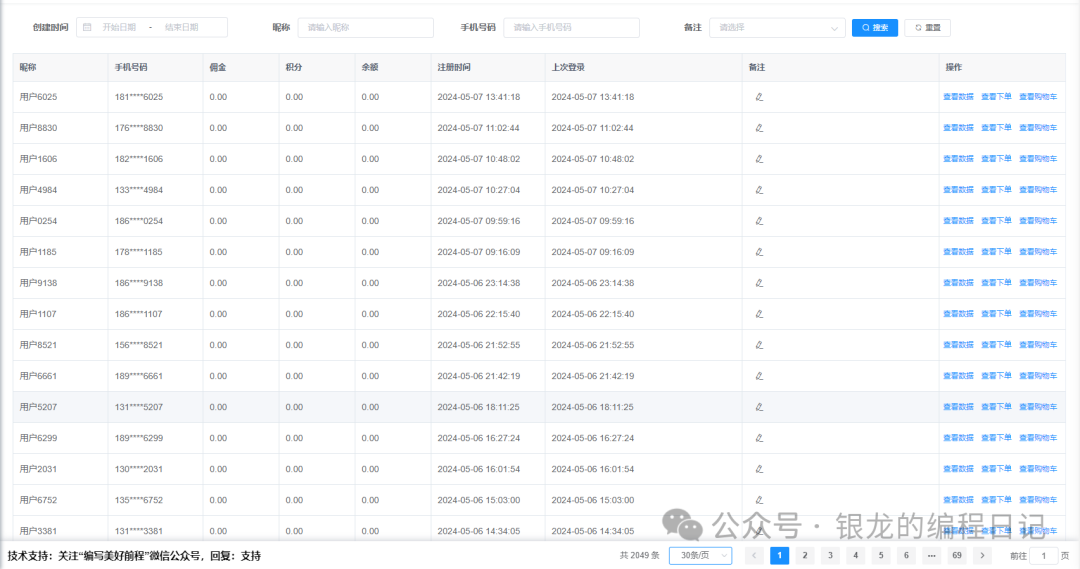Select page 1 in pagination
This screenshot has height=569, width=1080.
click(780, 555)
